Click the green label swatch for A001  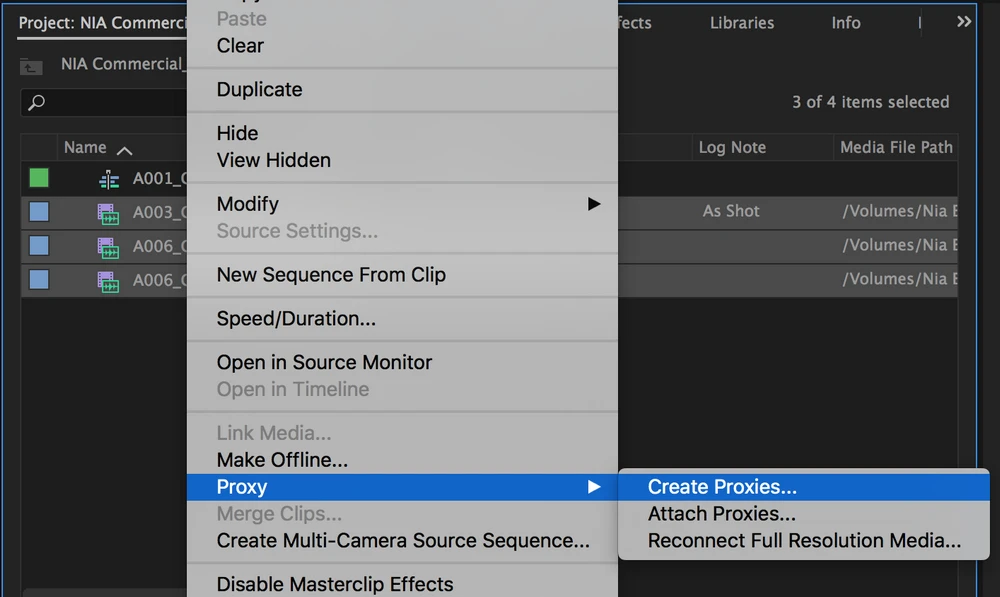[39, 179]
